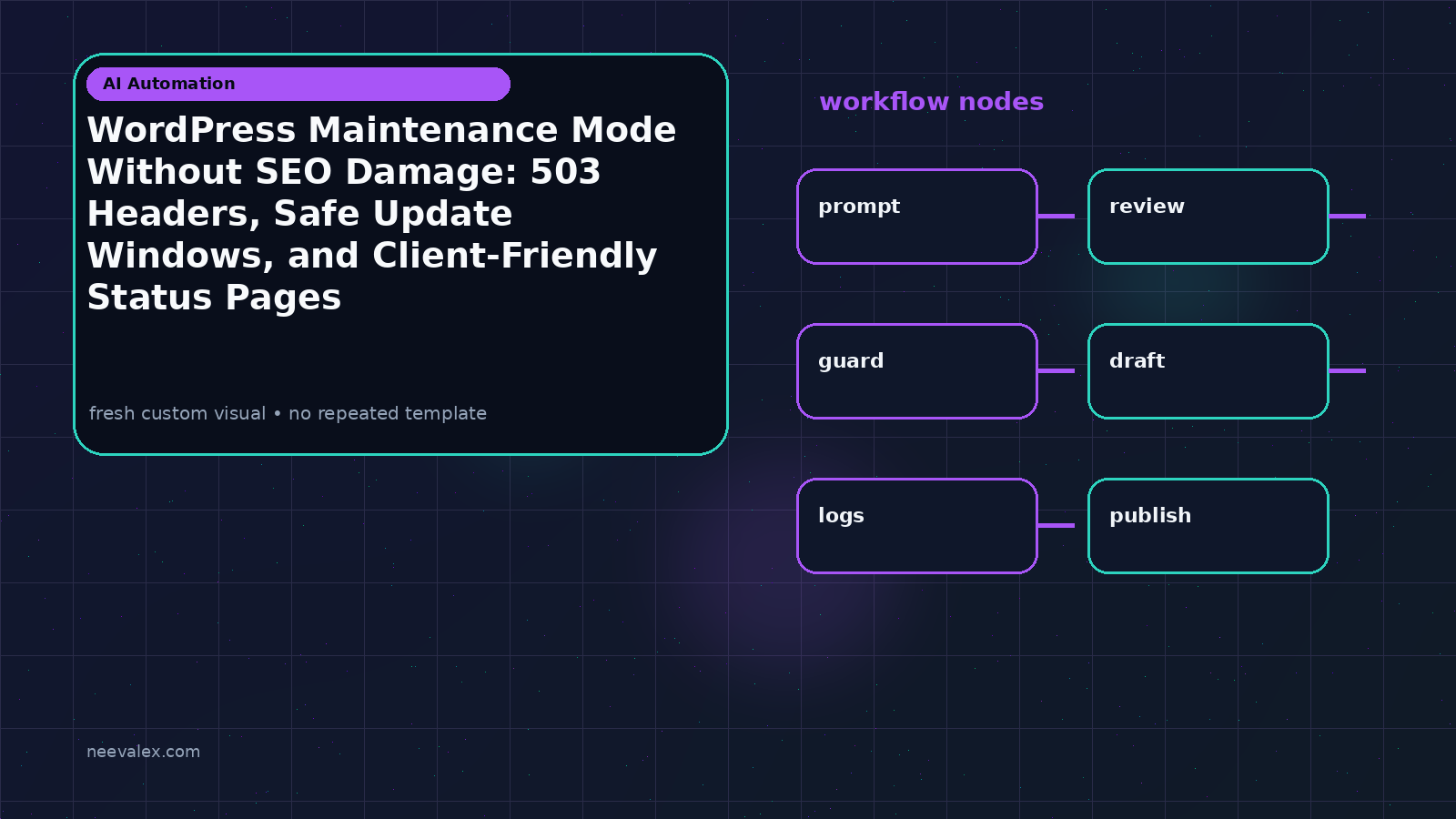Click the guard workflow node
The image size is (1456, 819).
pyautogui.click(x=917, y=371)
